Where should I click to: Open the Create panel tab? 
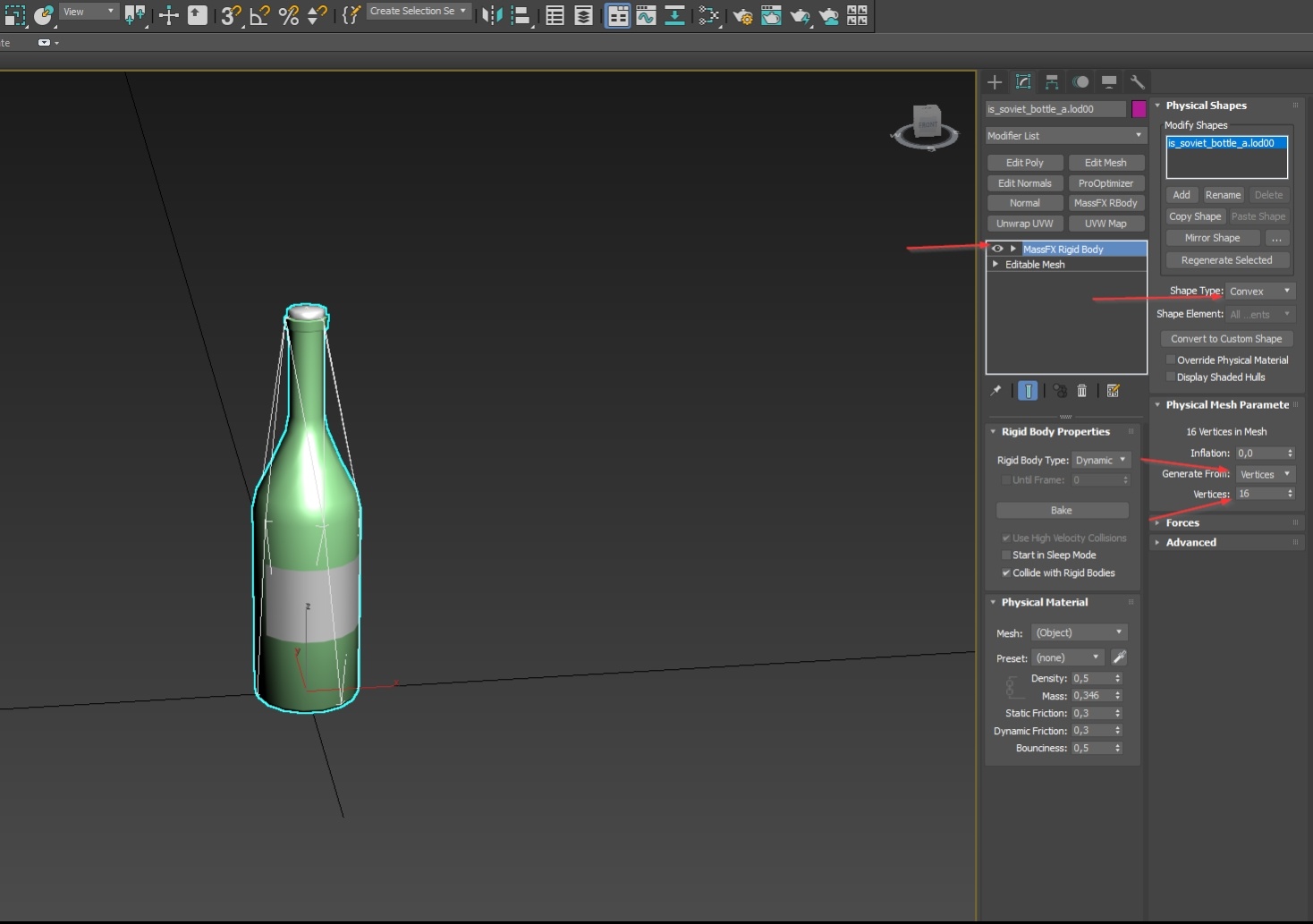point(995,82)
